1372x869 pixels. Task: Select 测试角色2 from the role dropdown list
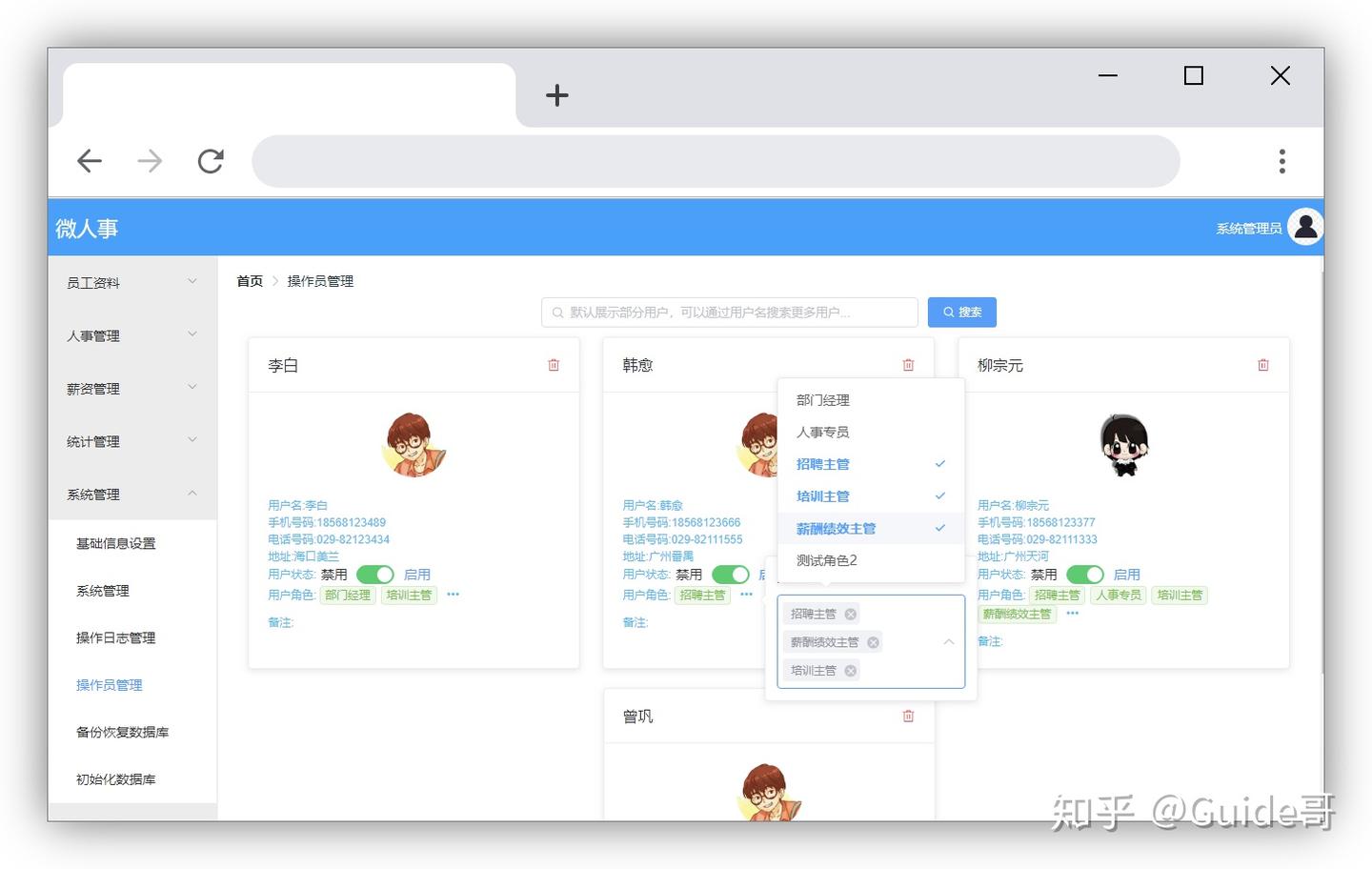pos(826,560)
